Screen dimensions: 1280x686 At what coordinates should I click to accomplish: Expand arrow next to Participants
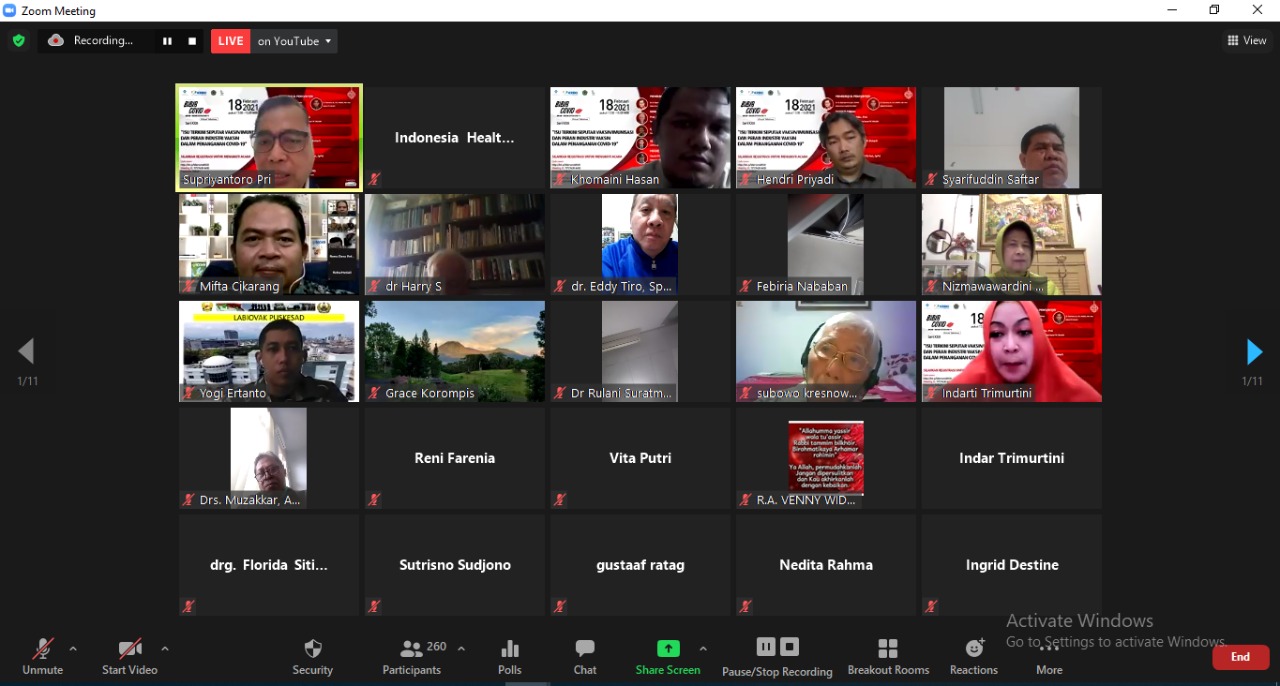click(461, 649)
